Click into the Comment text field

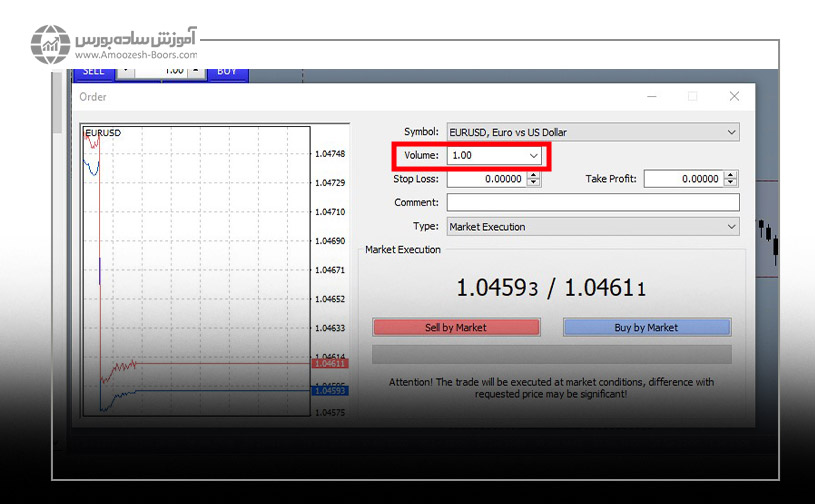[x=593, y=202]
